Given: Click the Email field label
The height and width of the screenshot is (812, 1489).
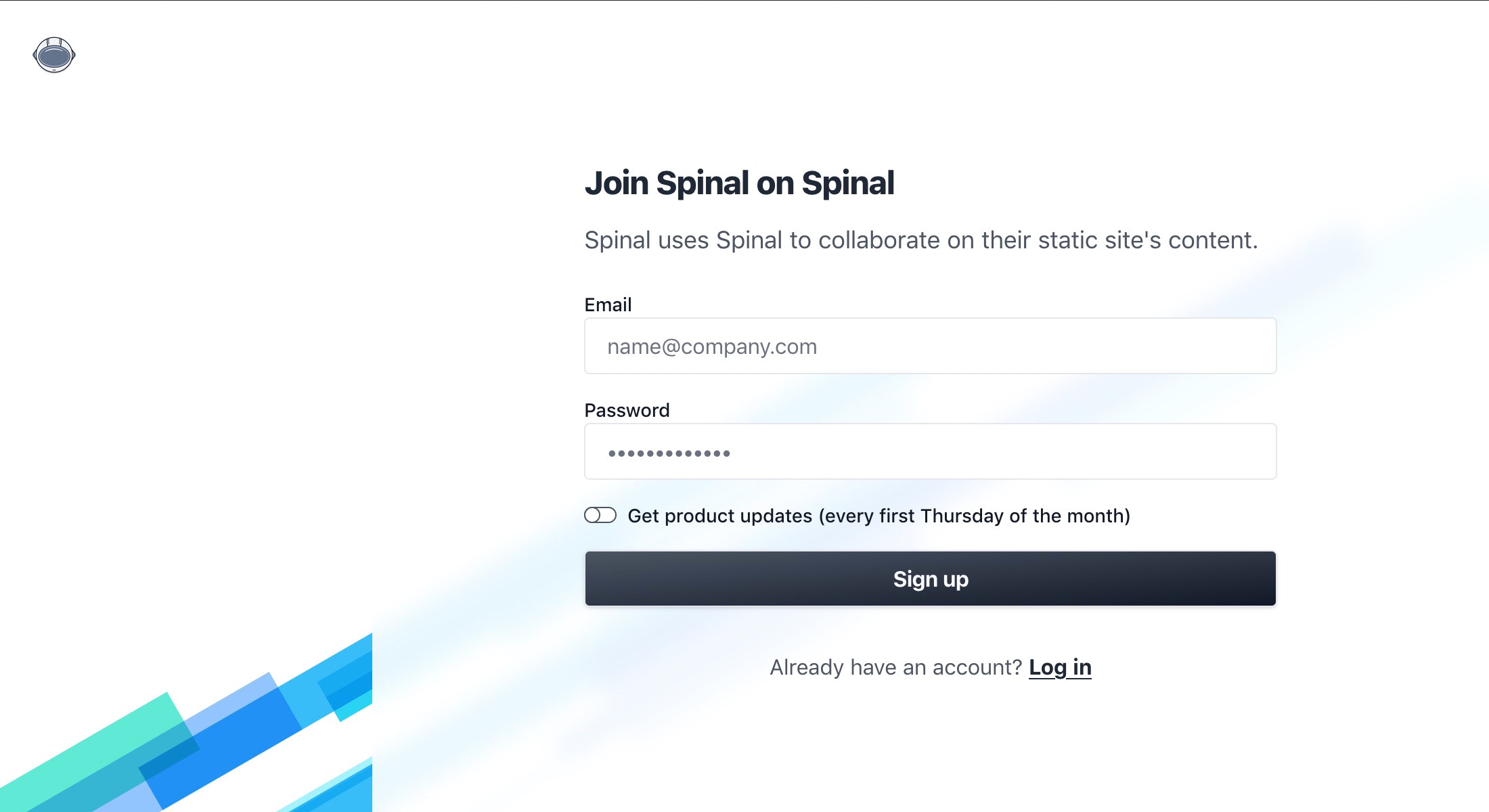Looking at the screenshot, I should (608, 304).
